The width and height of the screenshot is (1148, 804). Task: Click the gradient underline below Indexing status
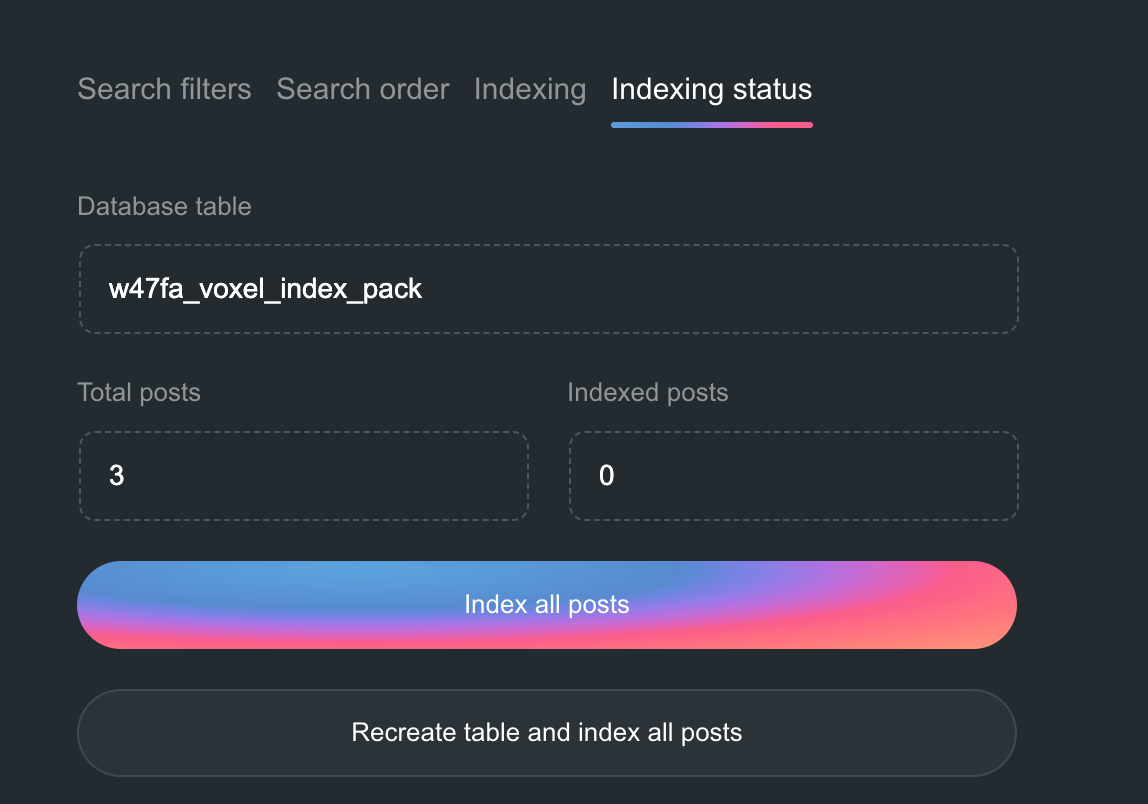click(x=711, y=125)
